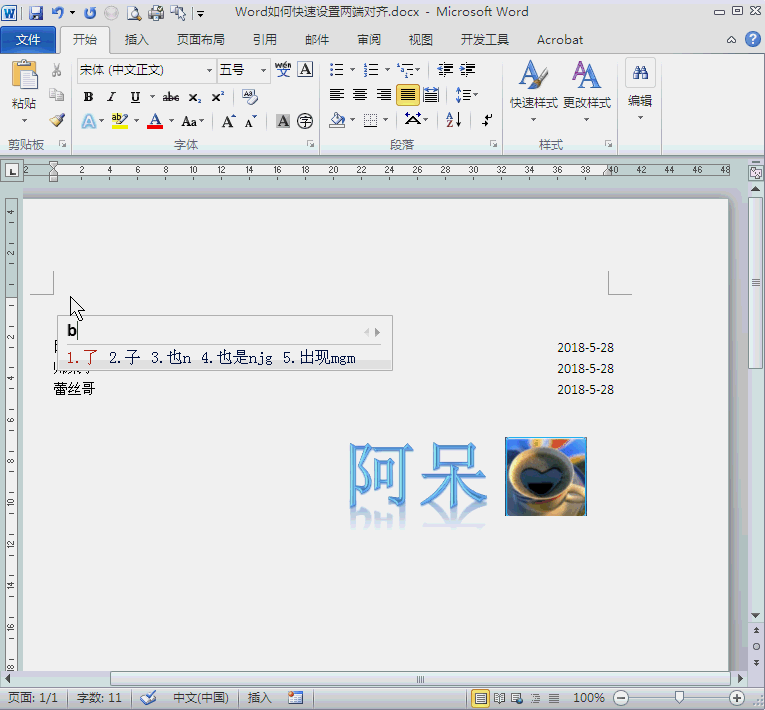The height and width of the screenshot is (710, 765).
Task: Toggle strikethrough (abc) formatting
Action: [x=171, y=97]
